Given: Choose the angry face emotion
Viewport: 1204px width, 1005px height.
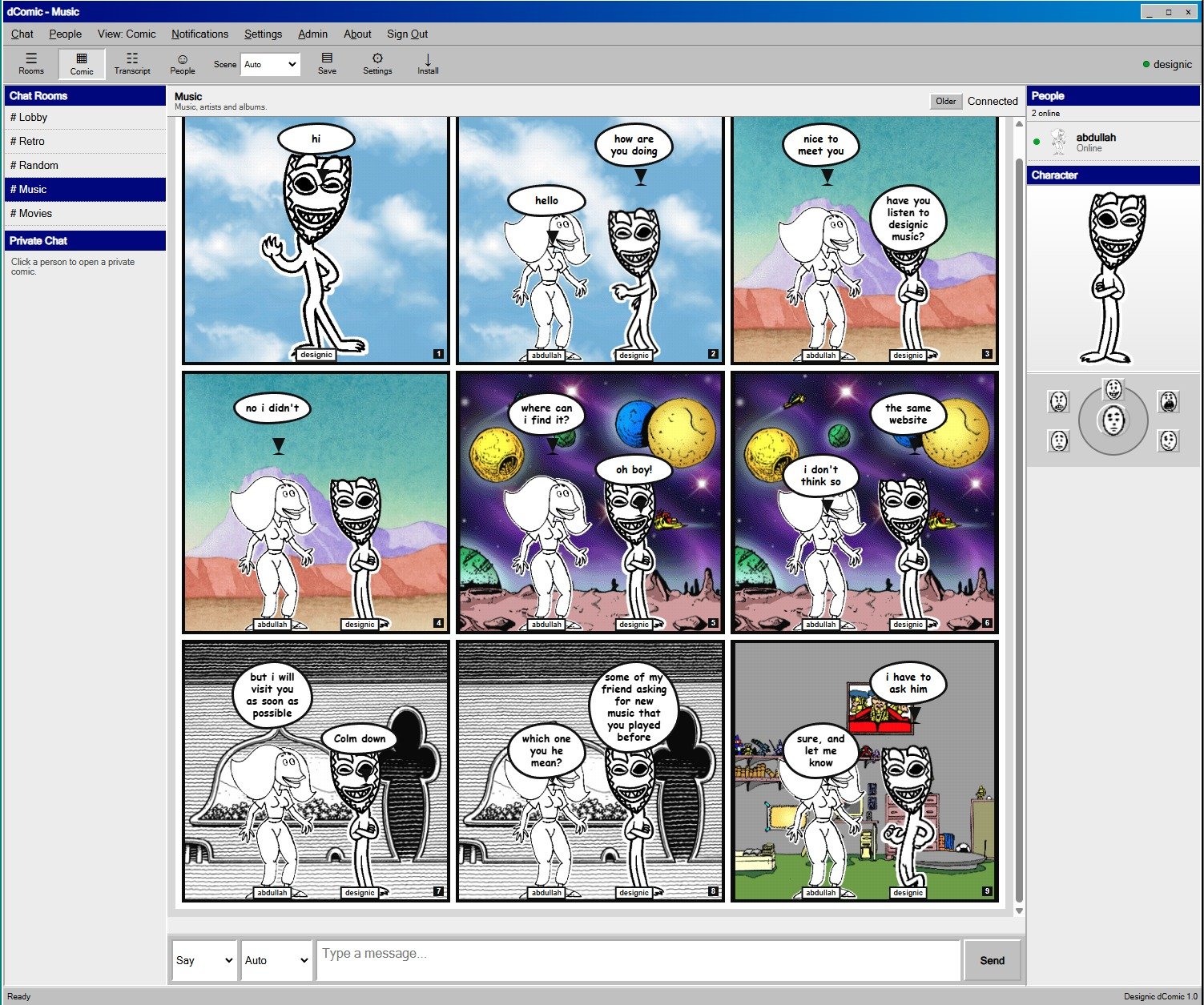Looking at the screenshot, I should pos(1059,401).
